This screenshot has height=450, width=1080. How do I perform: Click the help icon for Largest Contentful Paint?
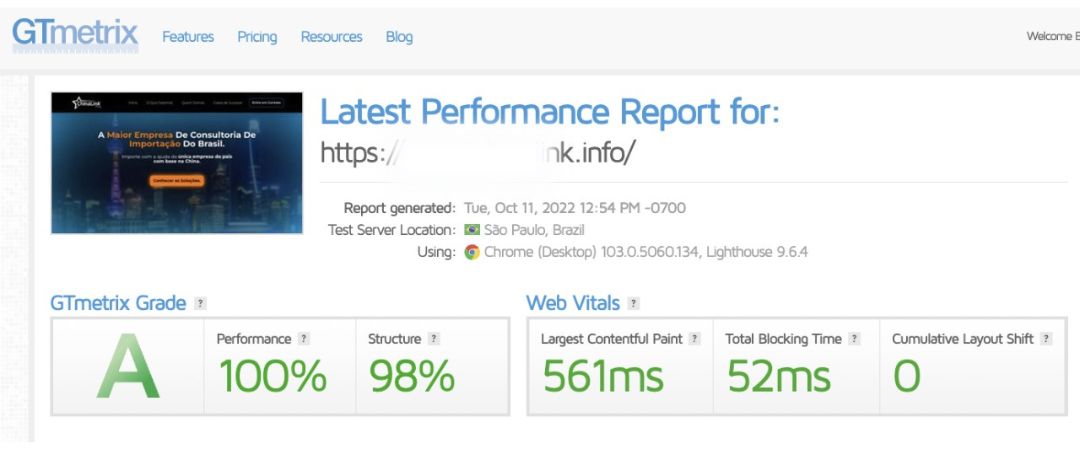[x=694, y=338]
